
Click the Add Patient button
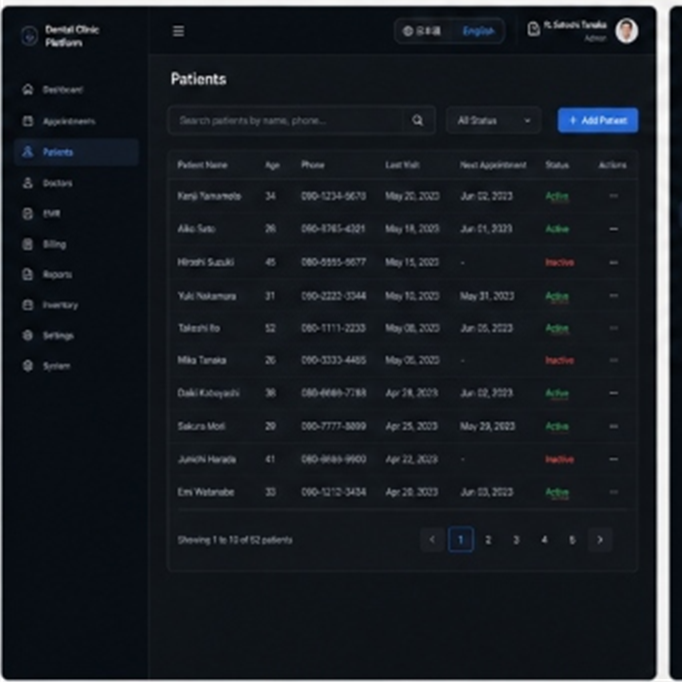[598, 120]
